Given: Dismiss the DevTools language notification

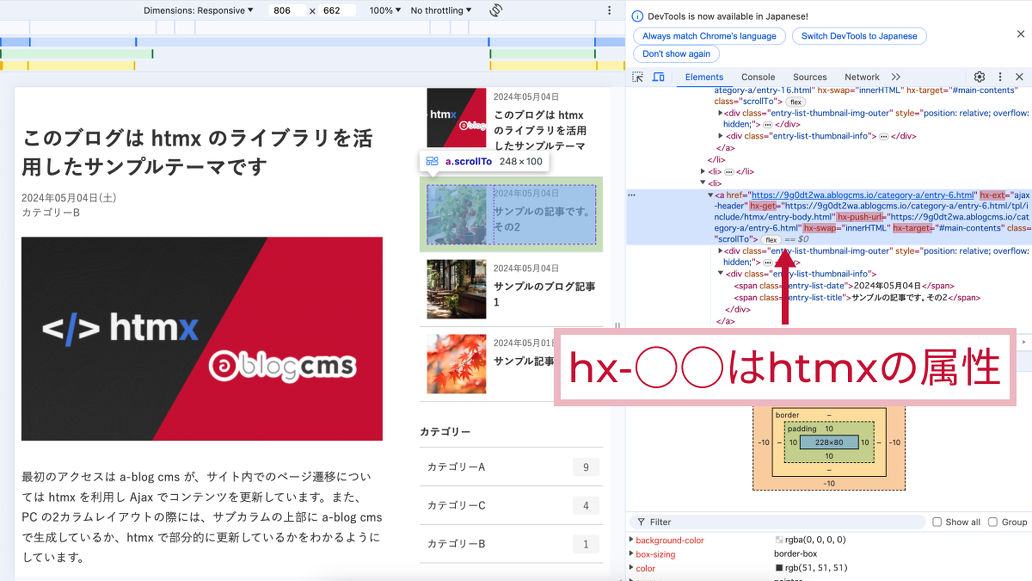Looking at the screenshot, I should (x=1020, y=34).
